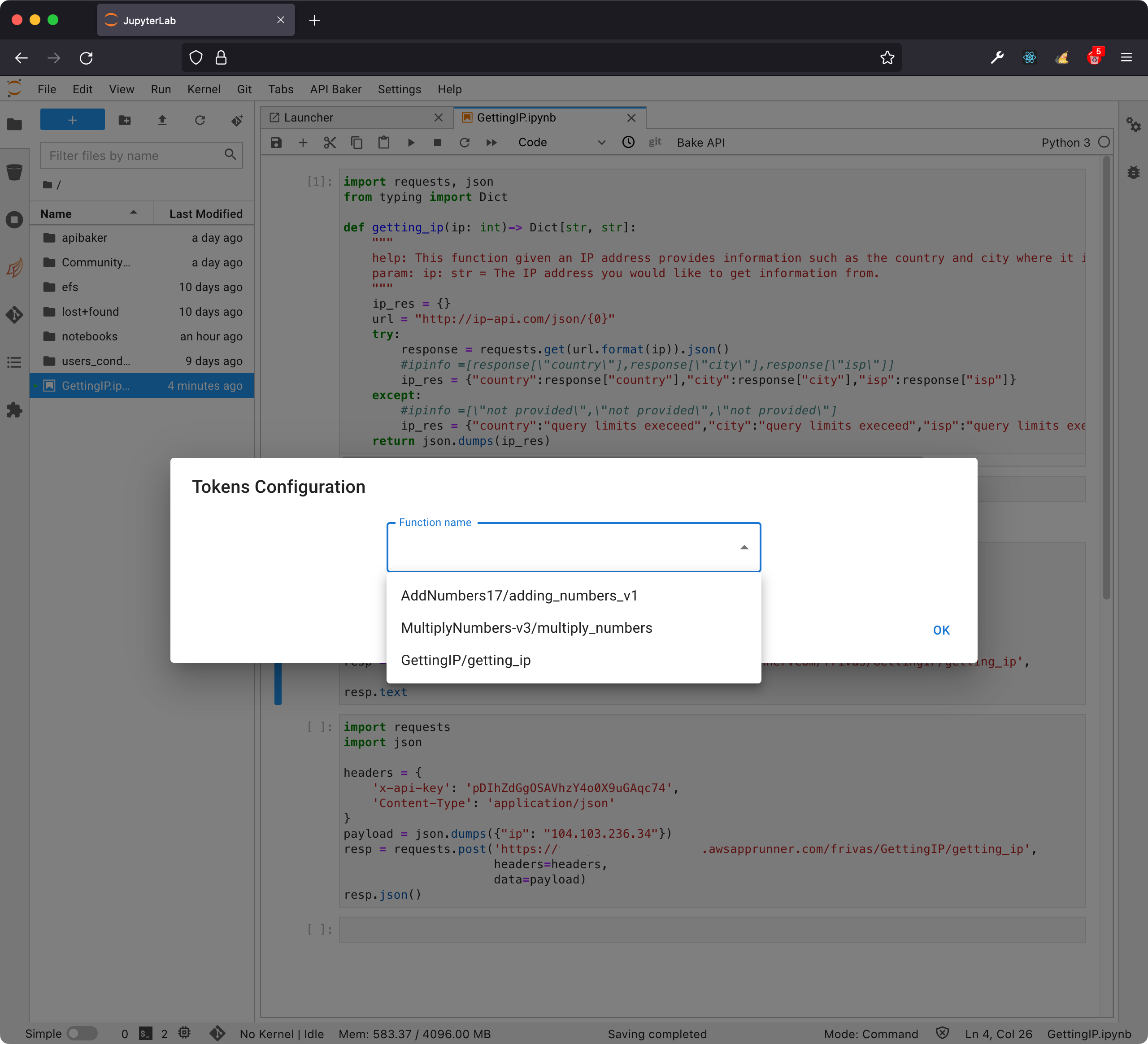Viewport: 1148px width, 1044px height.
Task: Click the Bake API toolbar button
Action: pos(700,143)
